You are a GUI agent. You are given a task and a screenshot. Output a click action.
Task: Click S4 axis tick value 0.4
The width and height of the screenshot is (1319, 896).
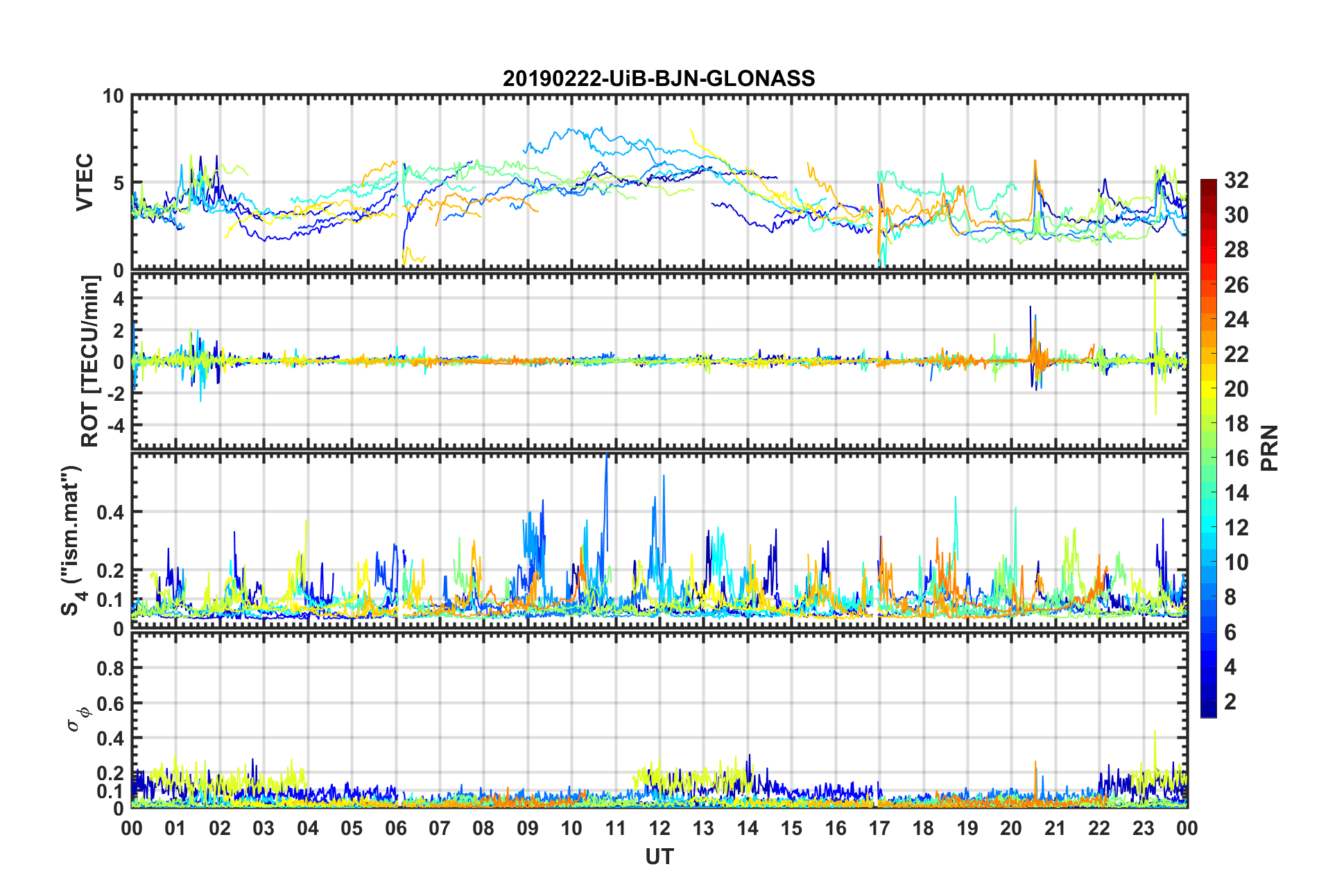[111, 512]
